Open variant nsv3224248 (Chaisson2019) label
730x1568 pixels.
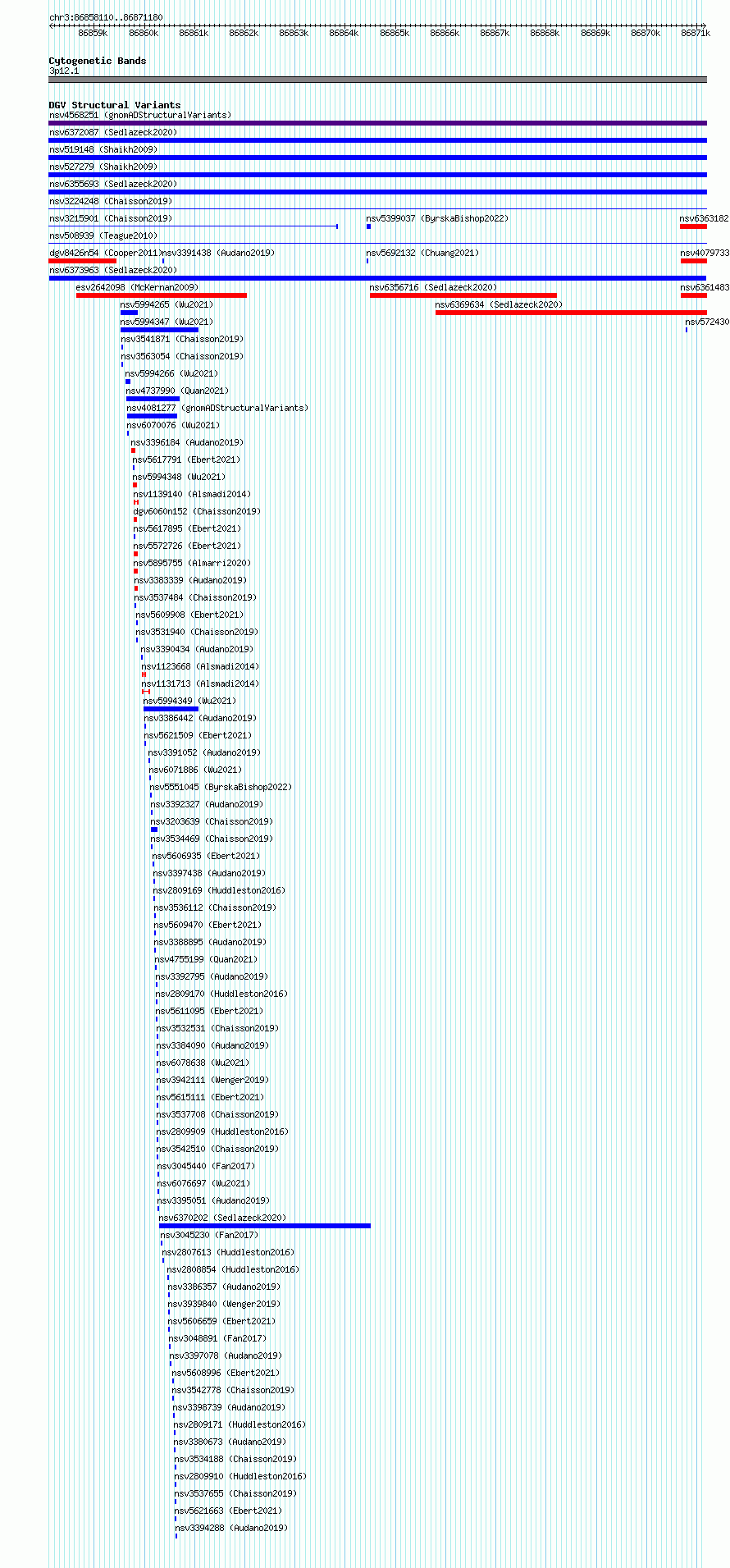[111, 201]
